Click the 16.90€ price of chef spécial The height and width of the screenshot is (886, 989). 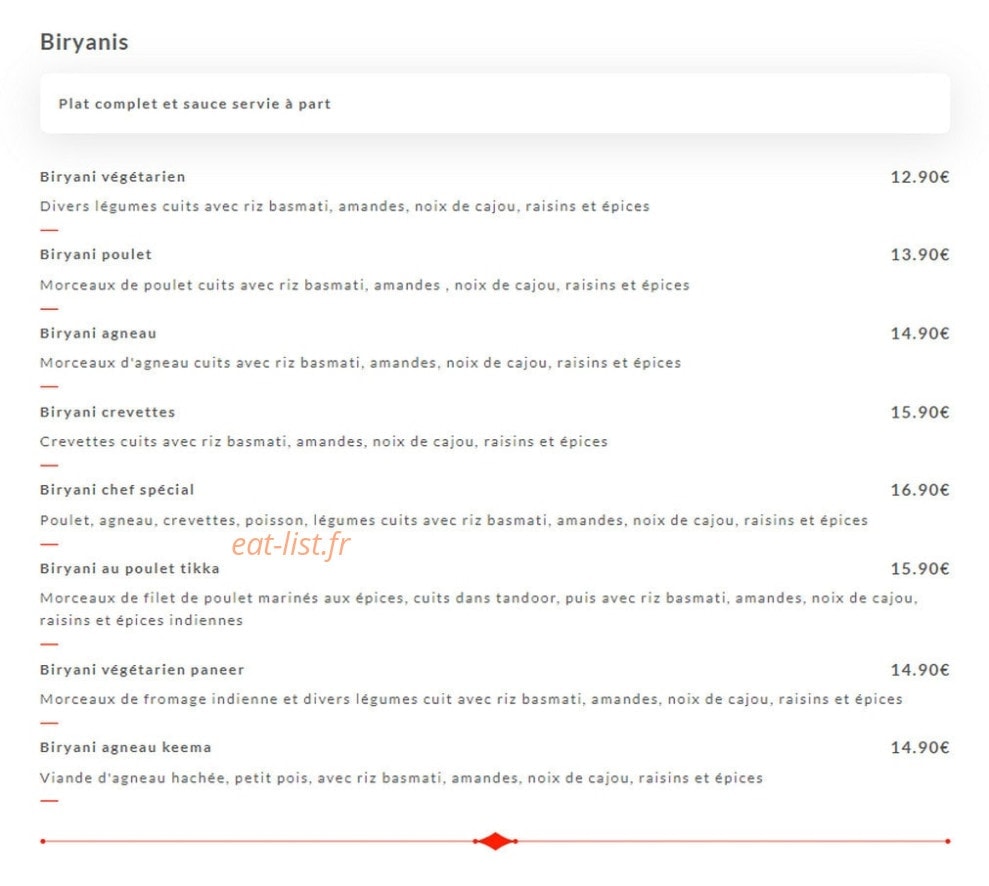click(x=920, y=490)
